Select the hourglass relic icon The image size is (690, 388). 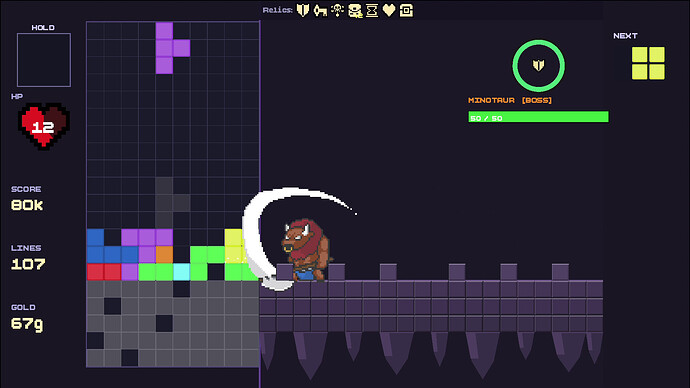point(372,10)
